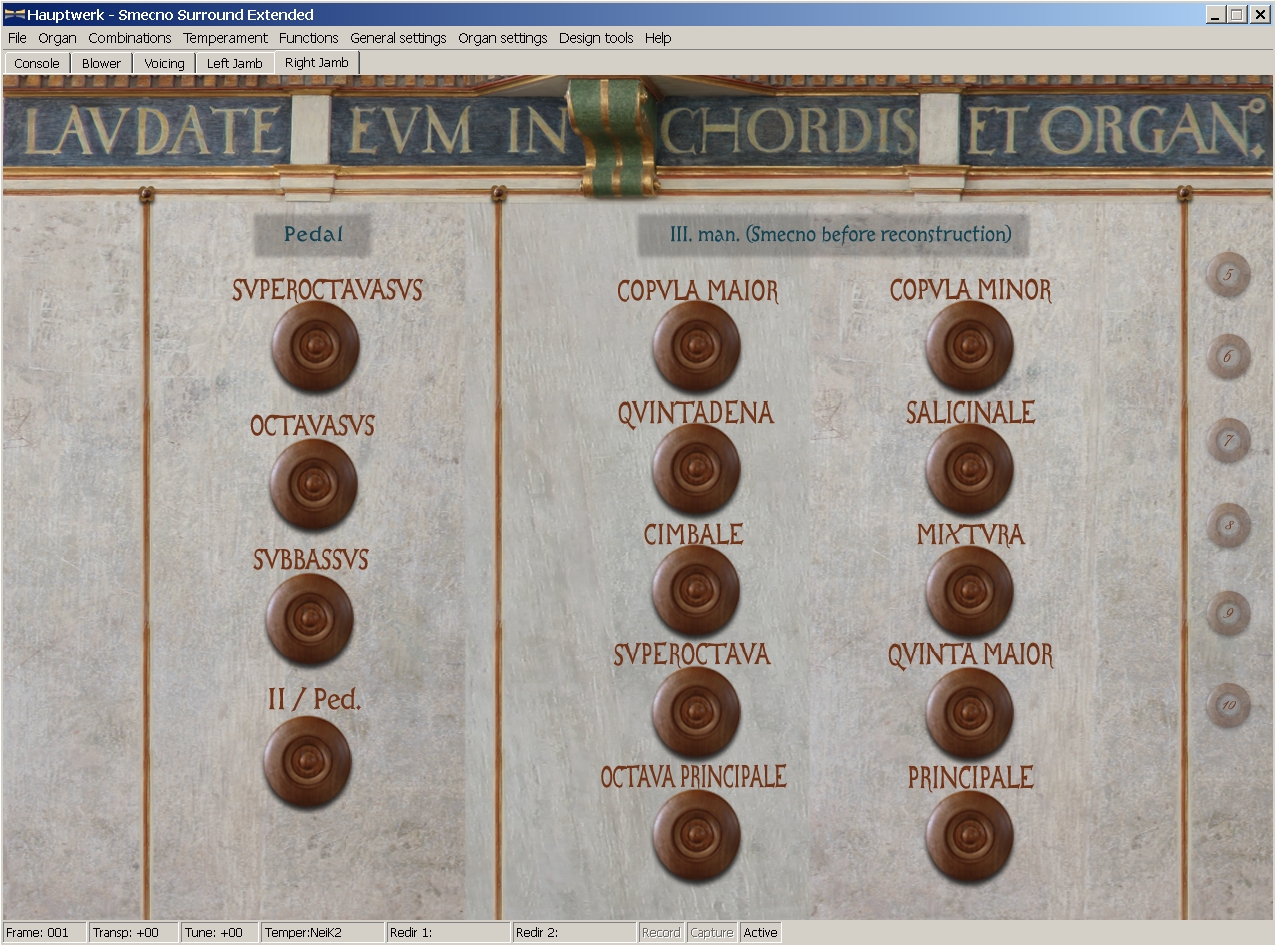
Task: Engage the Principale stop knob
Action: [x=969, y=836]
